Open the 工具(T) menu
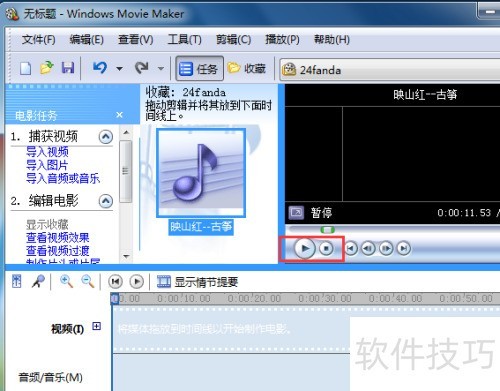This screenshot has height=391, width=500. point(184,40)
